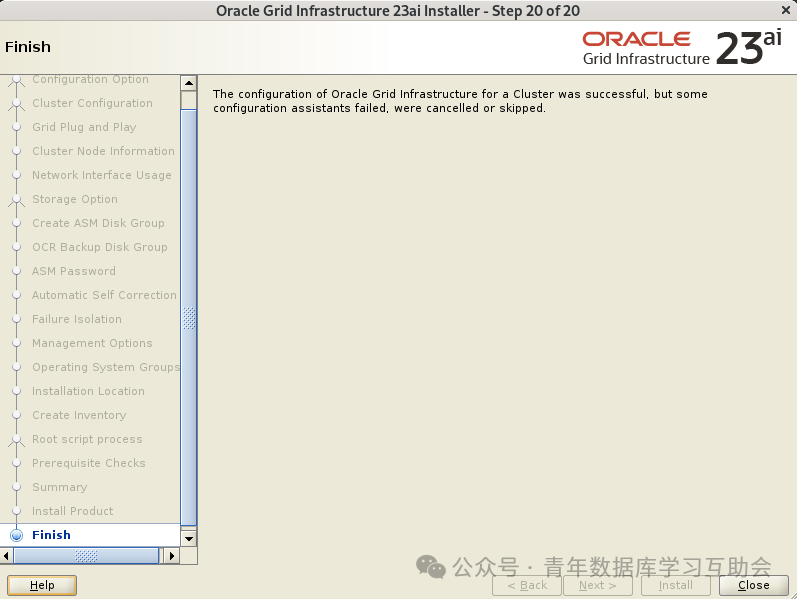Select the Configuration Option step
797x599 pixels.
[x=90, y=80]
